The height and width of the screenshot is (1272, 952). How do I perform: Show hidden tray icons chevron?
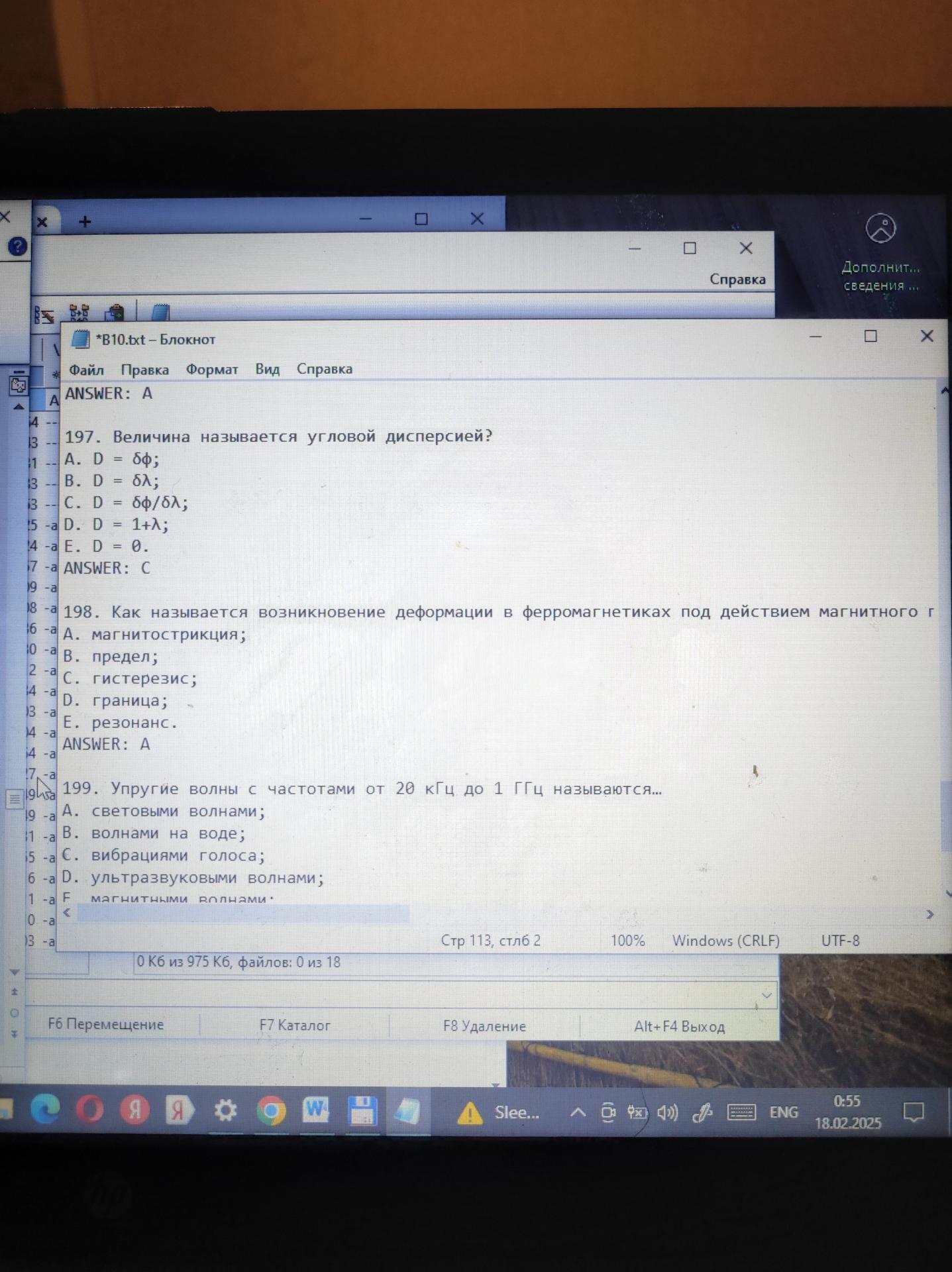click(x=578, y=1112)
